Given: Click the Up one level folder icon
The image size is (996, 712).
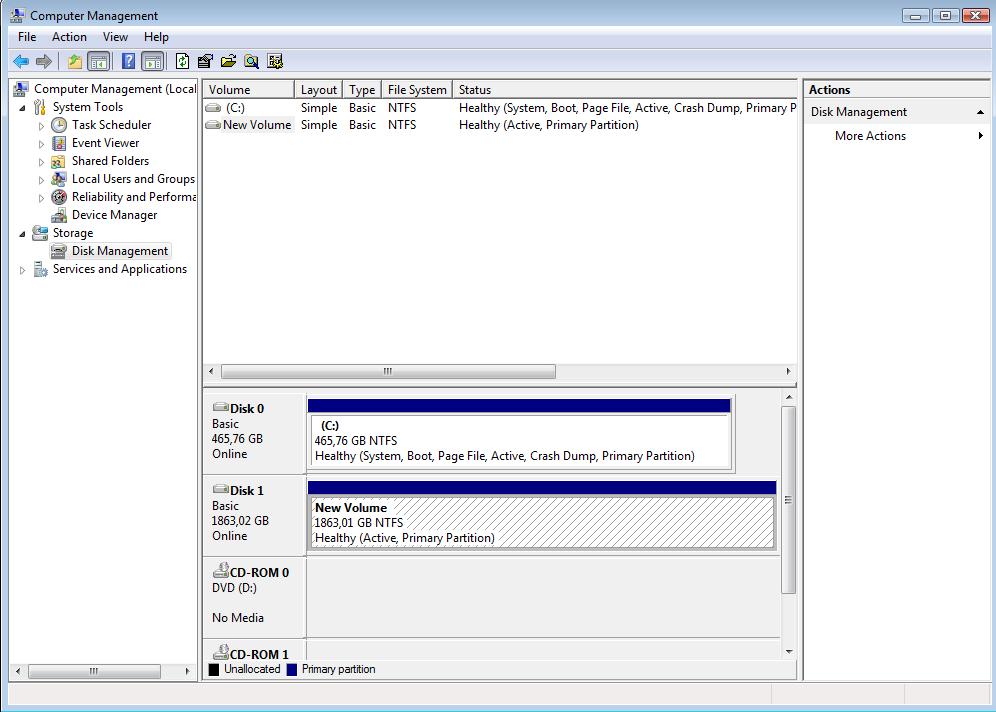Looking at the screenshot, I should [75, 62].
